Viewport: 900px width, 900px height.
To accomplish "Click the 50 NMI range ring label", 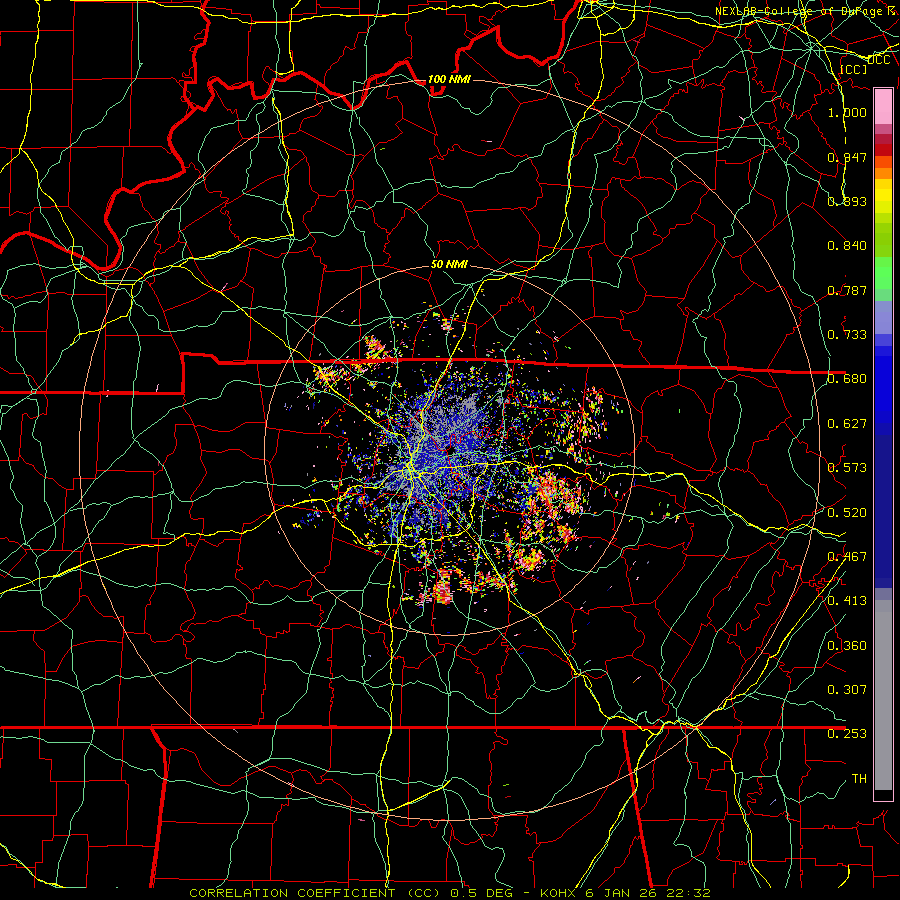I will click(449, 264).
